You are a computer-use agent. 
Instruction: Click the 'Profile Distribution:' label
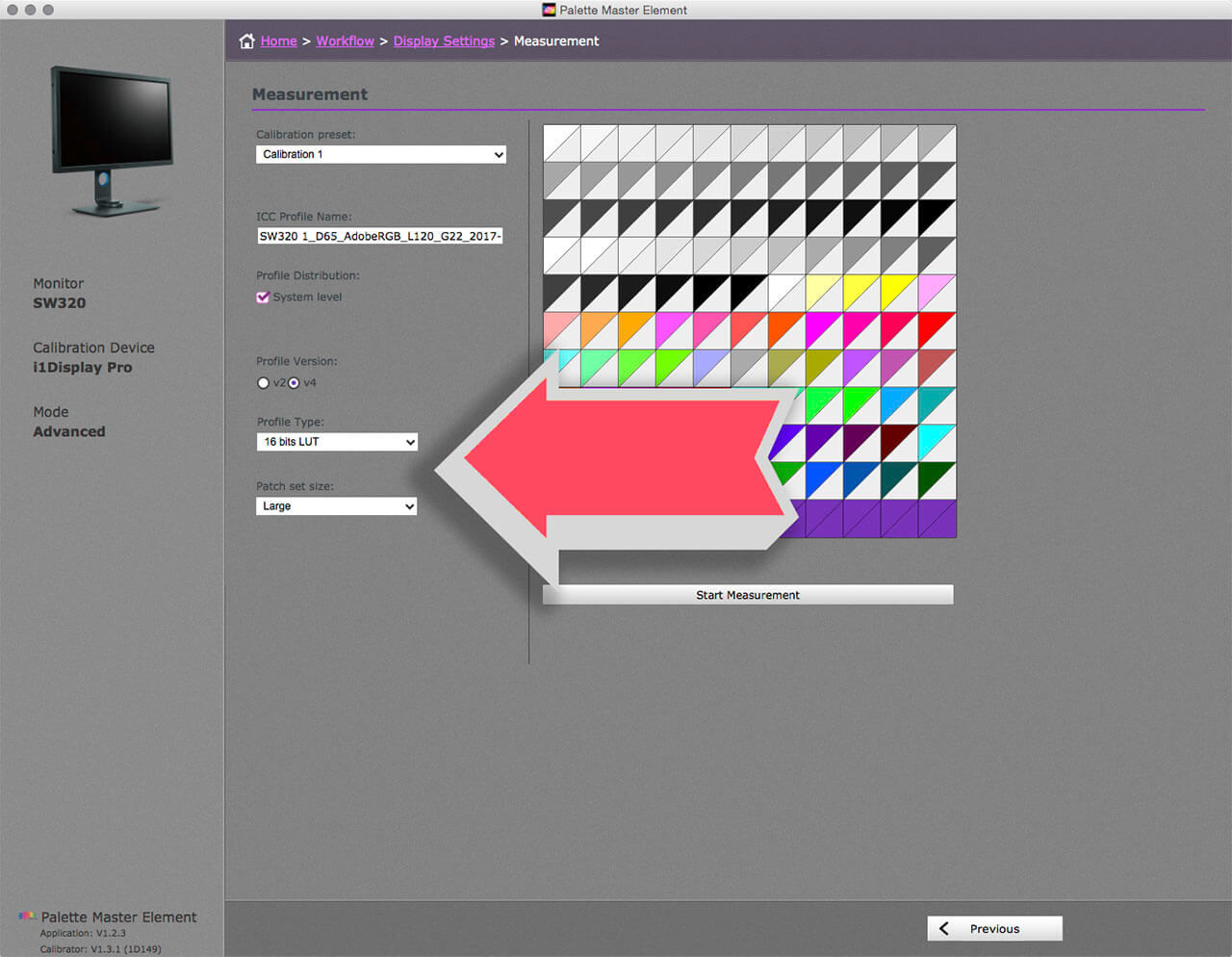[308, 275]
